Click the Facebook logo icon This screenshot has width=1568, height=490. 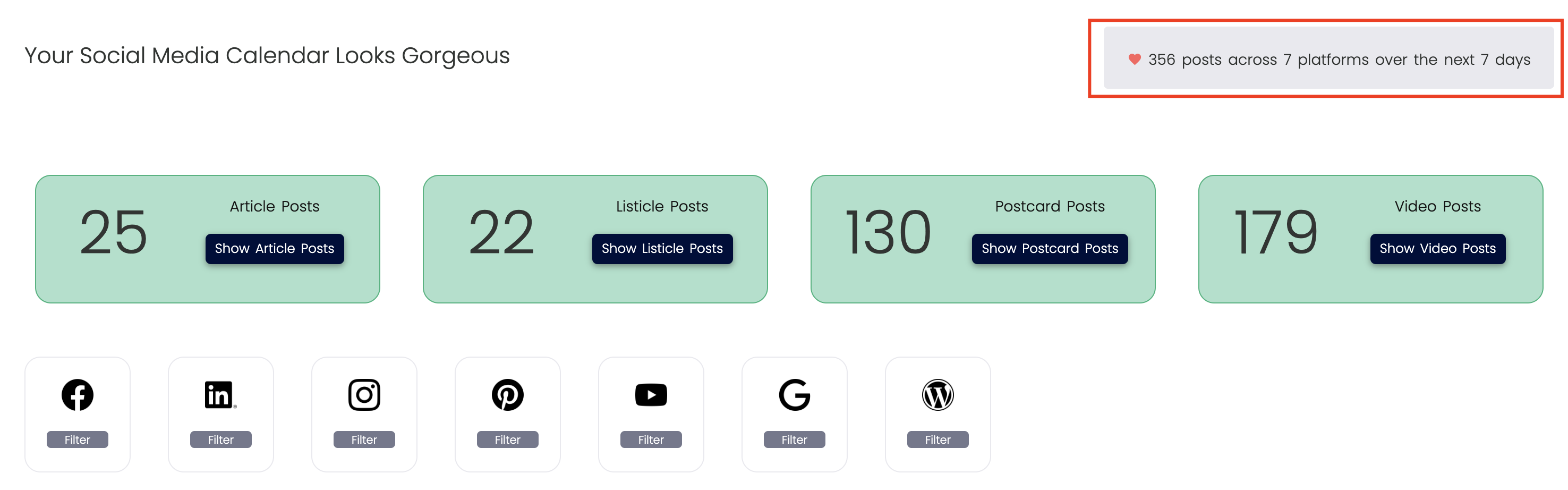pos(78,395)
